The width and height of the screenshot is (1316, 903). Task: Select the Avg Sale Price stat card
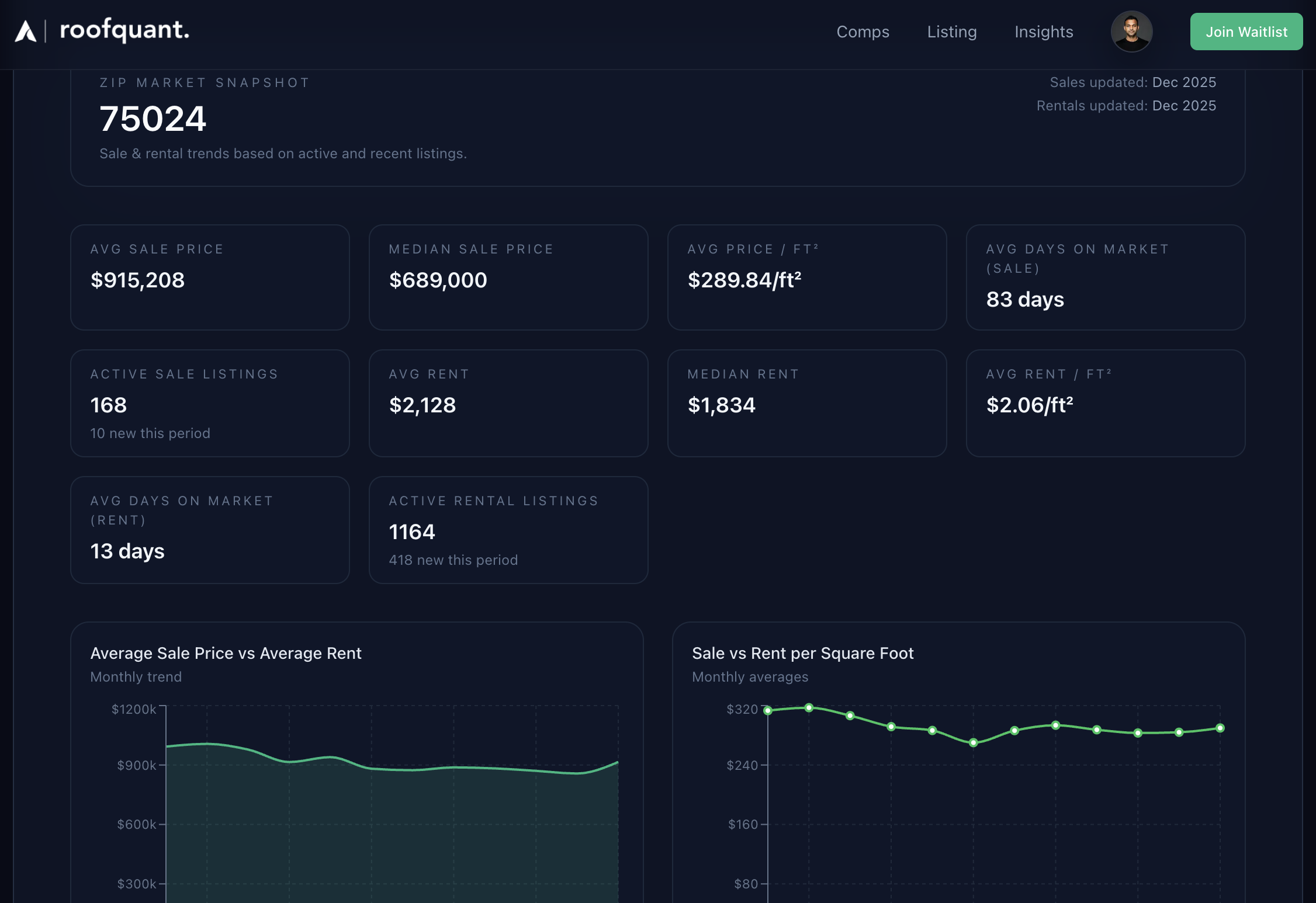209,277
